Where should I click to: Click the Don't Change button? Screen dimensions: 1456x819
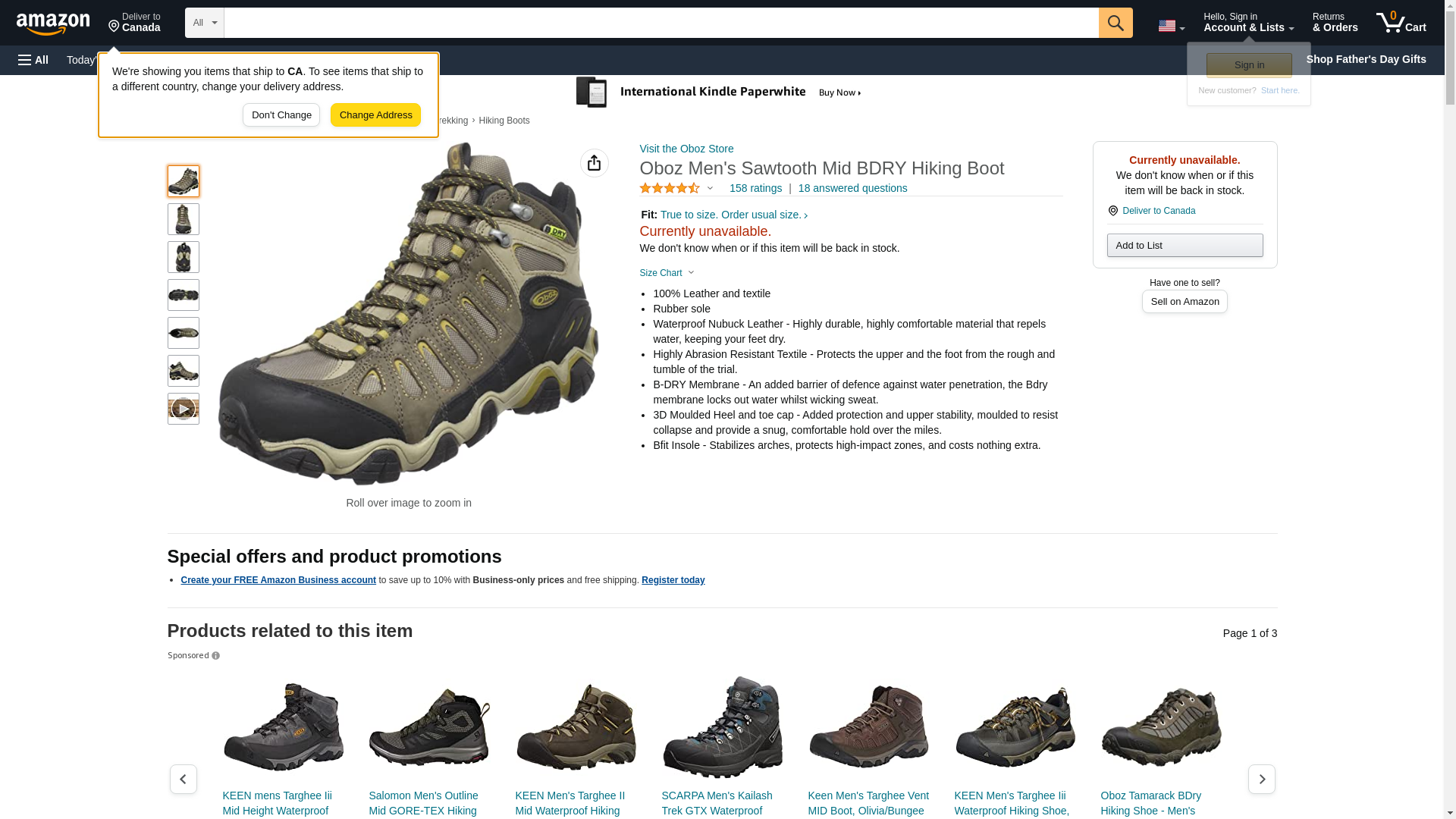click(x=281, y=115)
